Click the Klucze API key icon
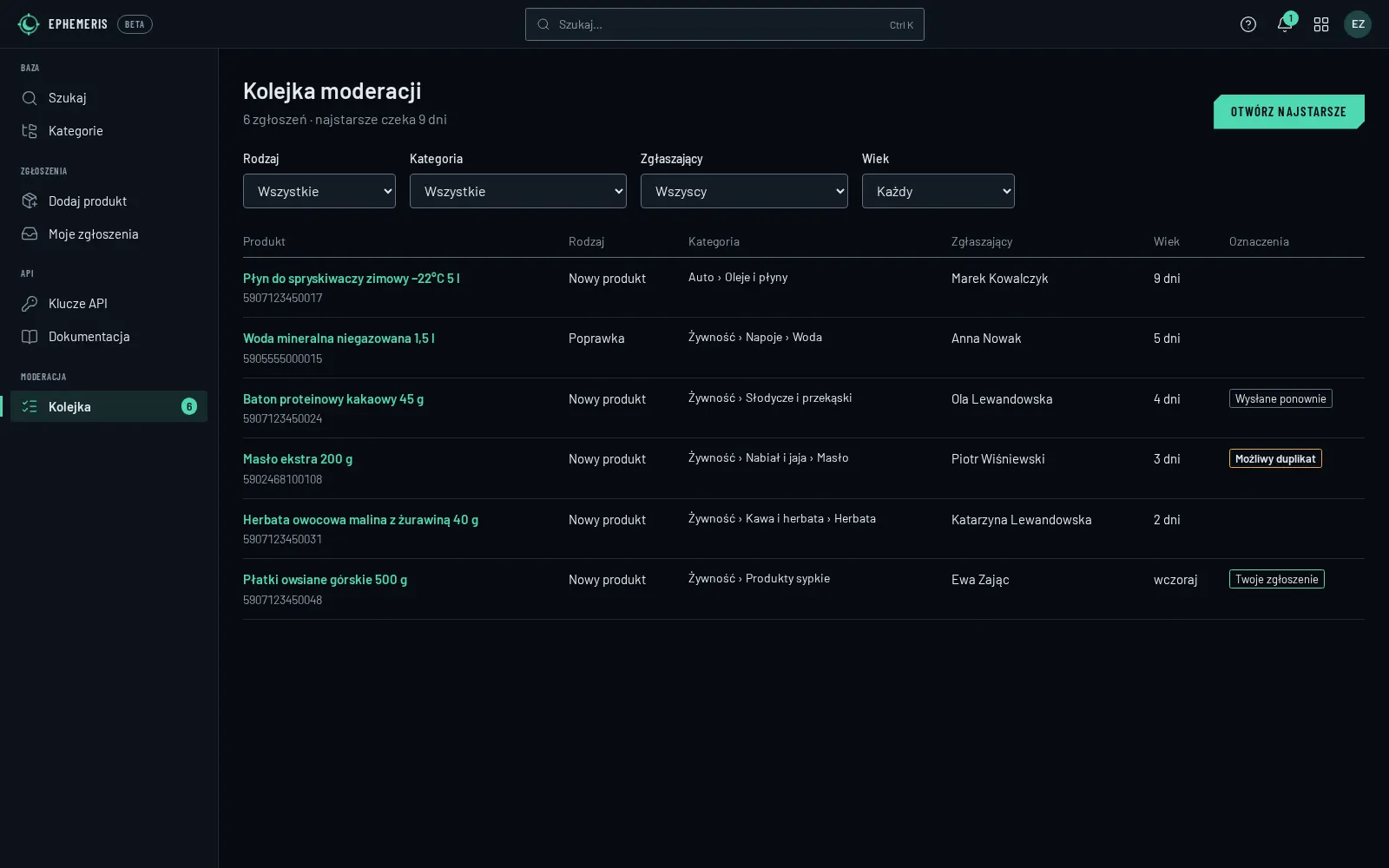Screen dimensions: 1389x868 click(x=30, y=304)
